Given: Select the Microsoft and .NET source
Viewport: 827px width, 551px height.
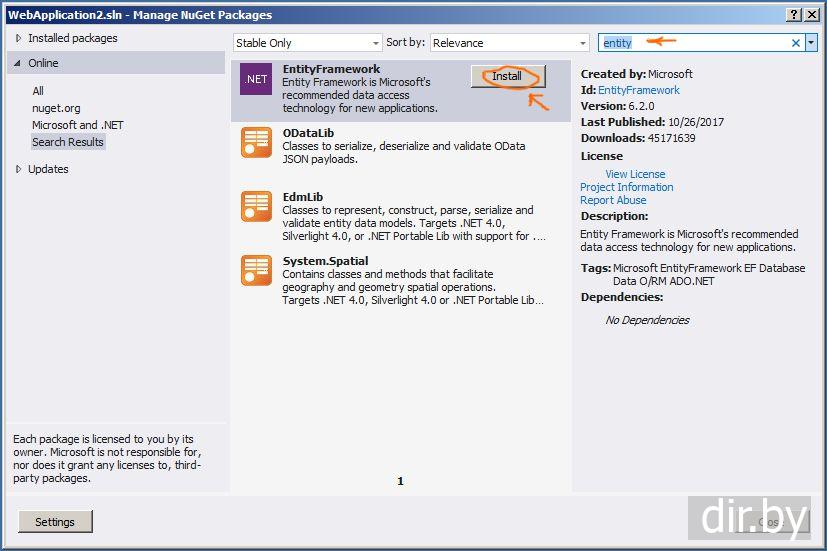Looking at the screenshot, I should [x=78, y=125].
